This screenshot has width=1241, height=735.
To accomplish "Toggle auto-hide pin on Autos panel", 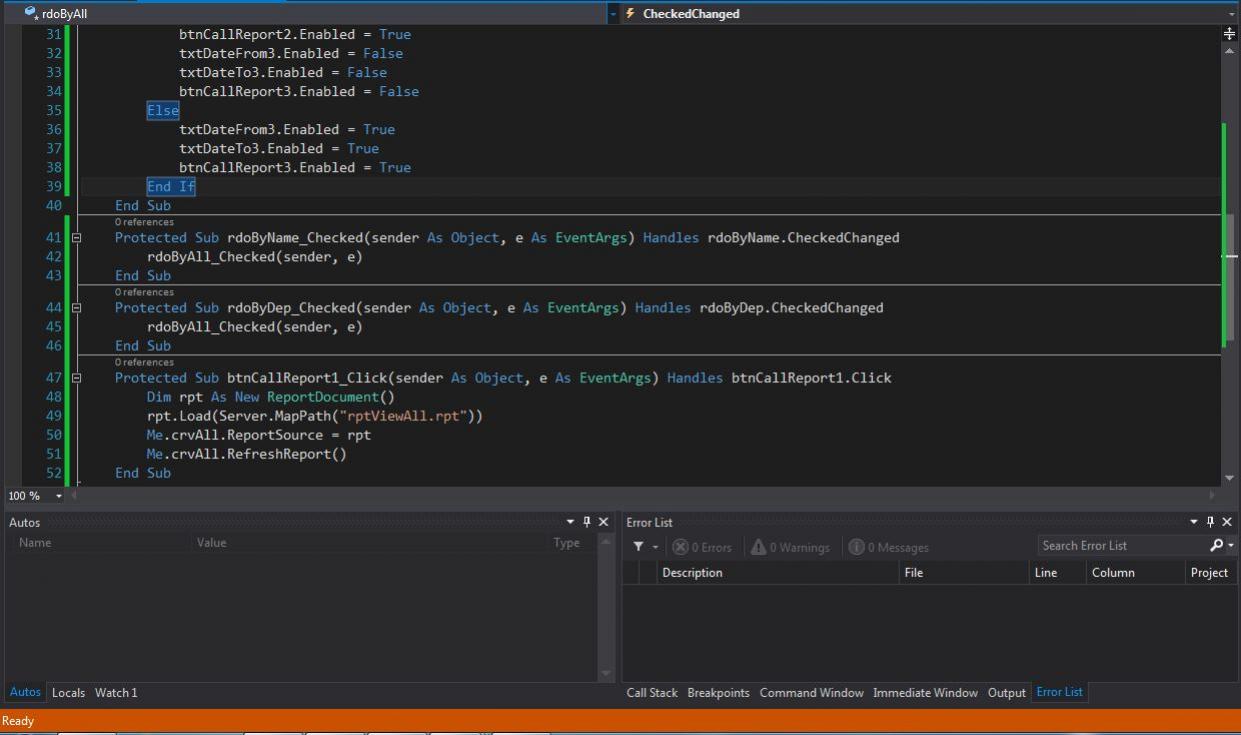I will [x=587, y=522].
